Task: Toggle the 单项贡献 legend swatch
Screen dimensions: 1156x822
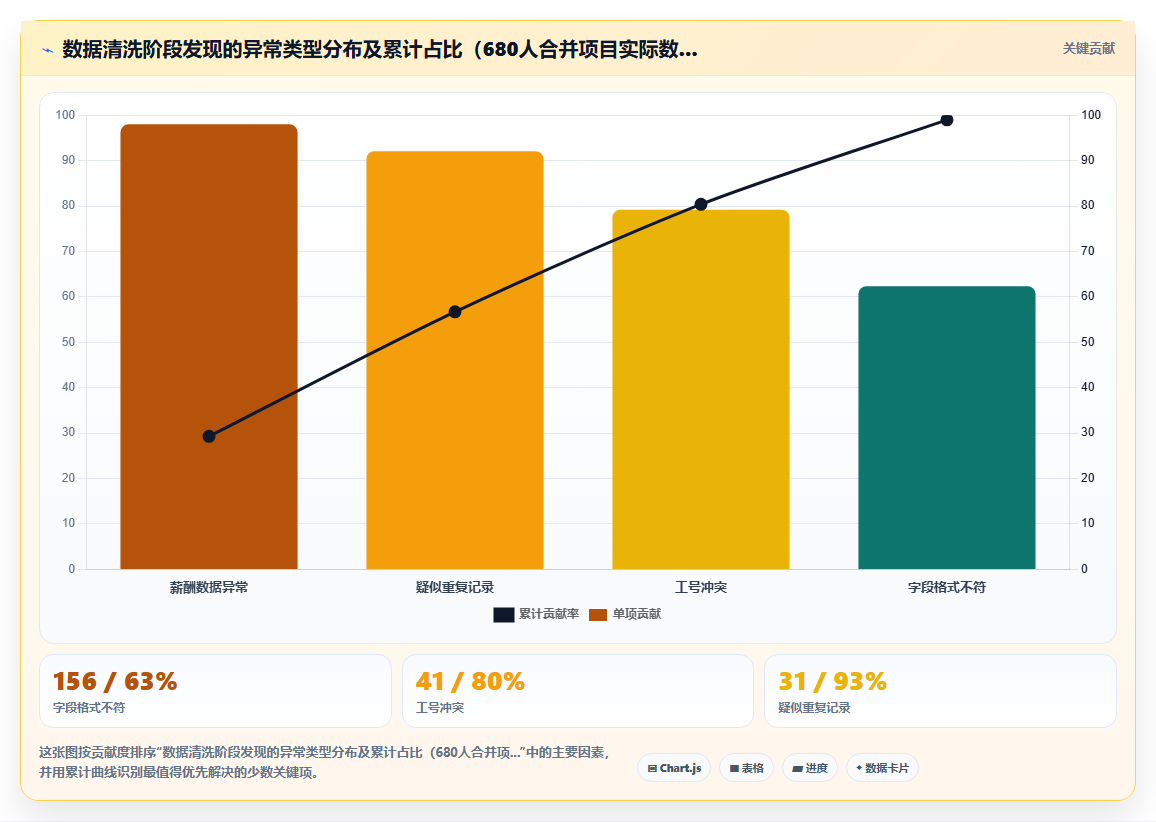Action: coord(598,615)
